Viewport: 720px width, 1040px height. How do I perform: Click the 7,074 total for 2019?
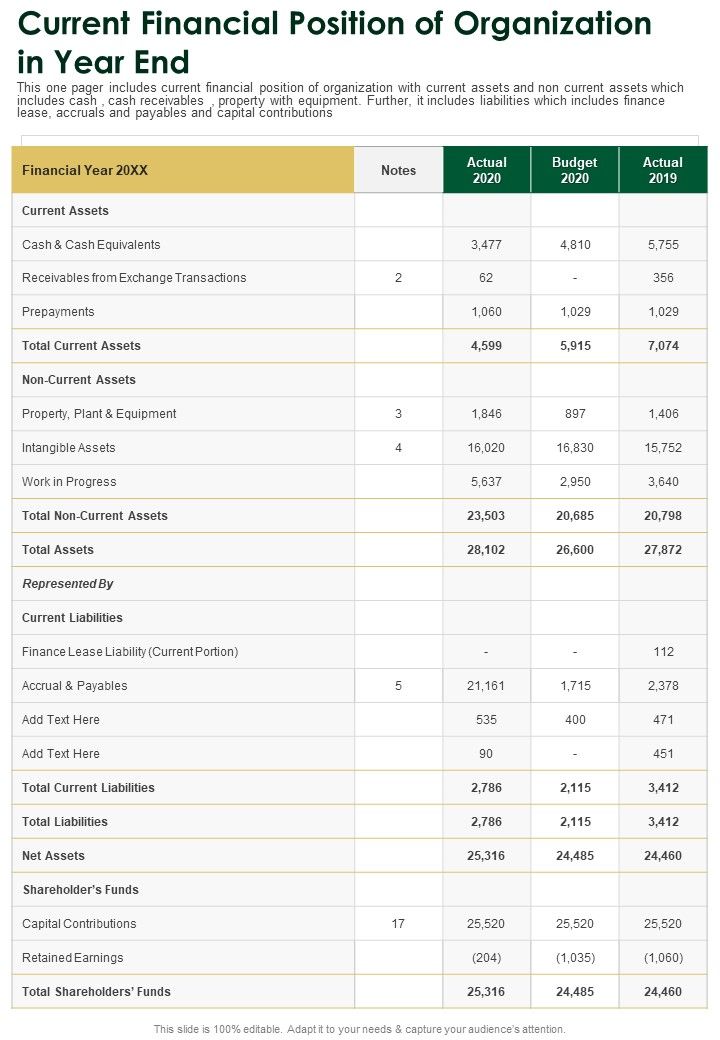(x=663, y=346)
